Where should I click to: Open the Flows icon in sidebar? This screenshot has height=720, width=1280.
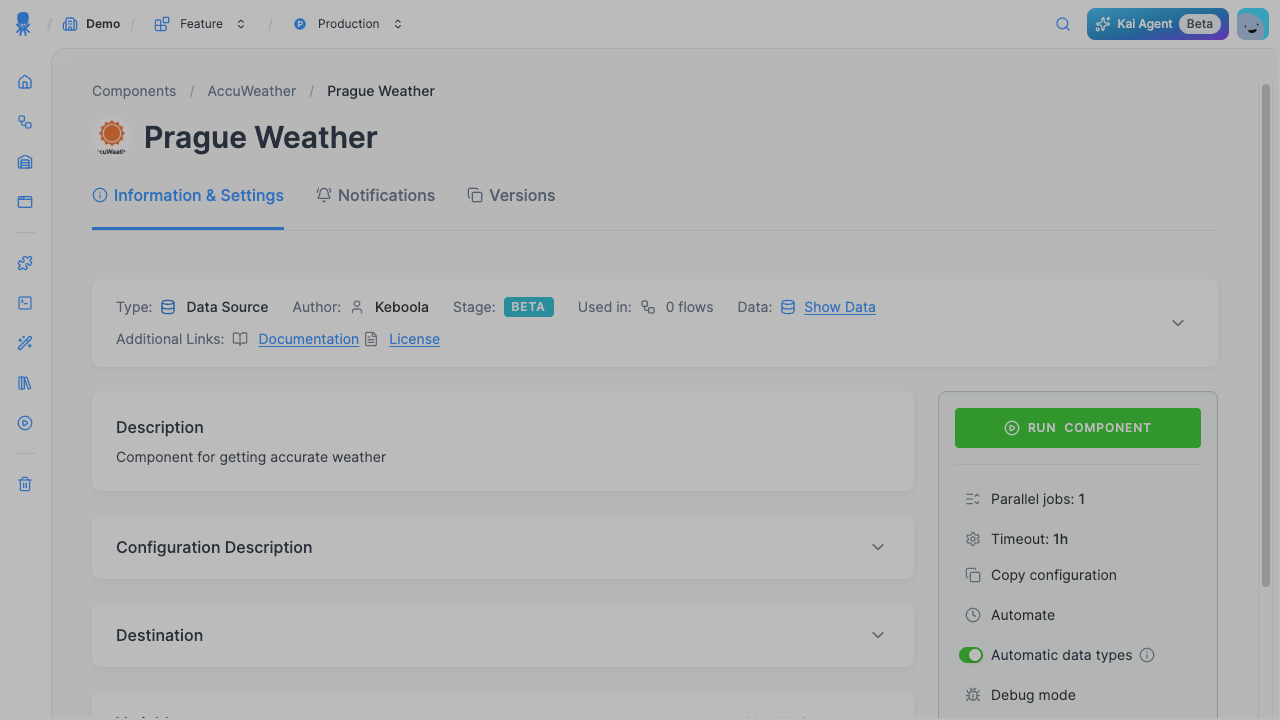point(25,122)
